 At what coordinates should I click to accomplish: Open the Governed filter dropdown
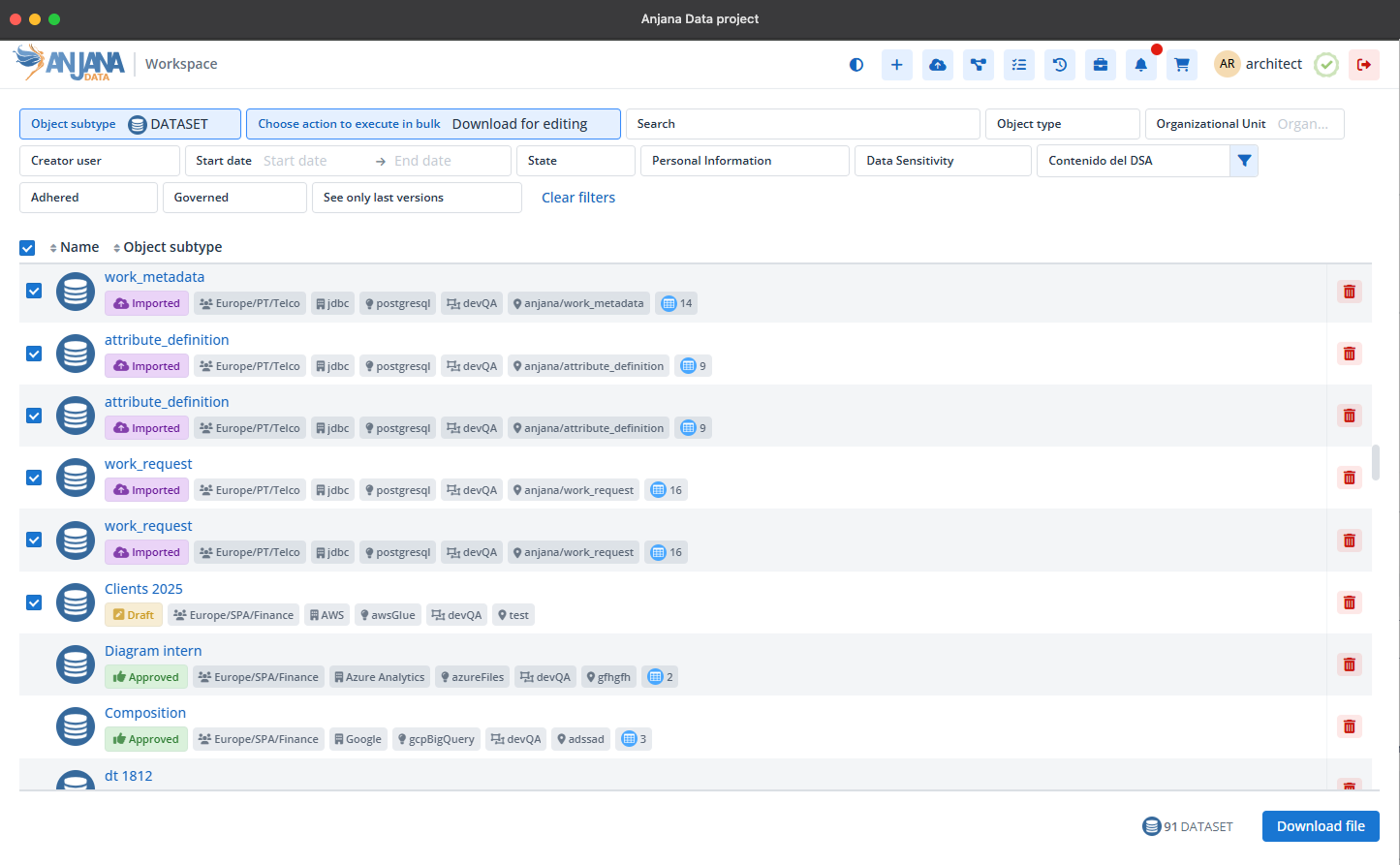[x=234, y=198]
